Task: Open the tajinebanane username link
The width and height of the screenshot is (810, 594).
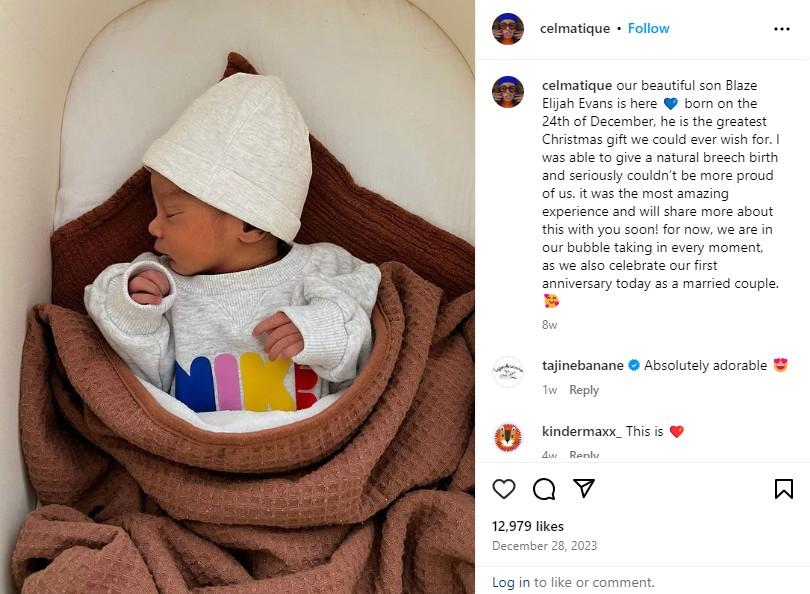Action: (583, 365)
